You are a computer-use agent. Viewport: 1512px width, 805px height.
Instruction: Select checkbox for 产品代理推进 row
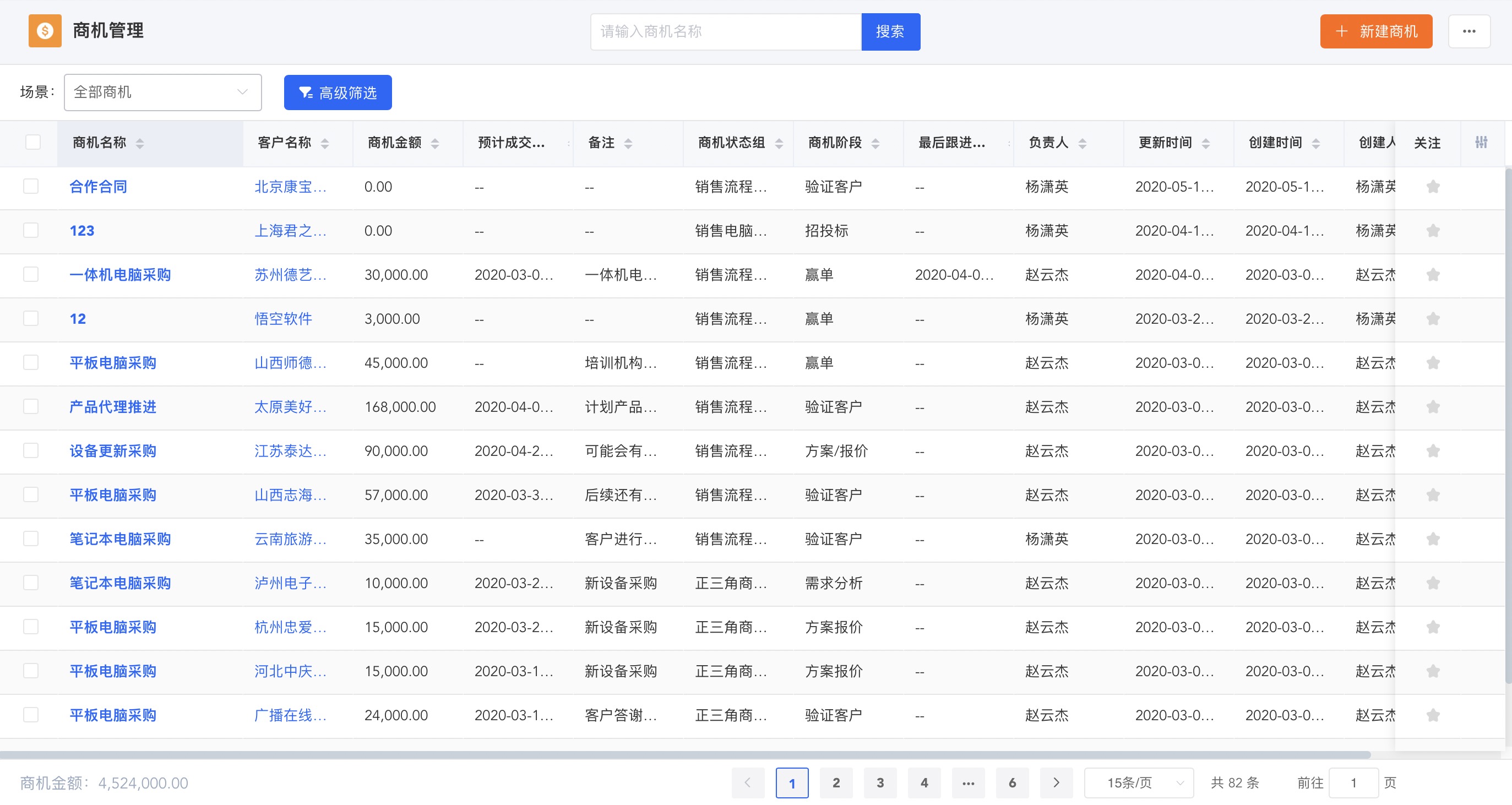[30, 406]
